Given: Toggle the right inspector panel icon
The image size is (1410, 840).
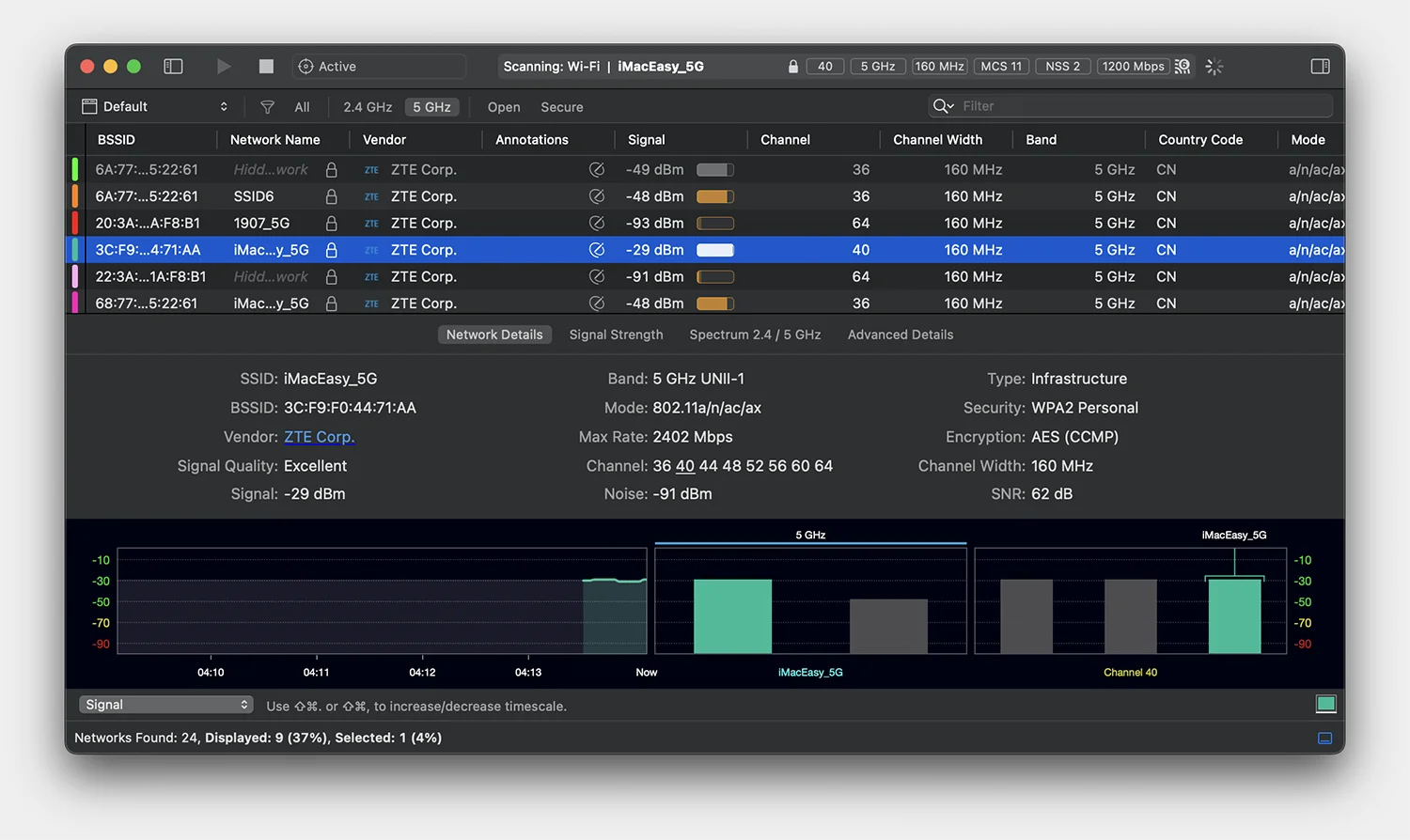Looking at the screenshot, I should [1320, 67].
